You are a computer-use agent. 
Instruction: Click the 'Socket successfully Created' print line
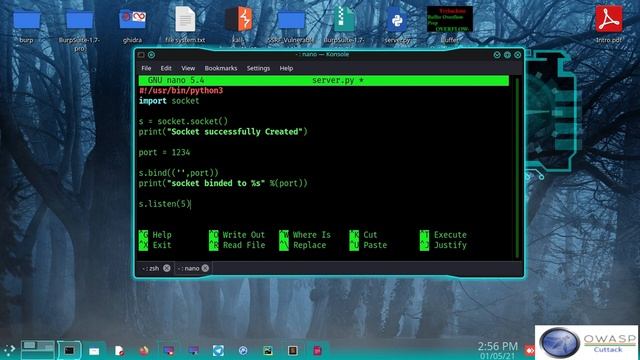click(x=223, y=131)
